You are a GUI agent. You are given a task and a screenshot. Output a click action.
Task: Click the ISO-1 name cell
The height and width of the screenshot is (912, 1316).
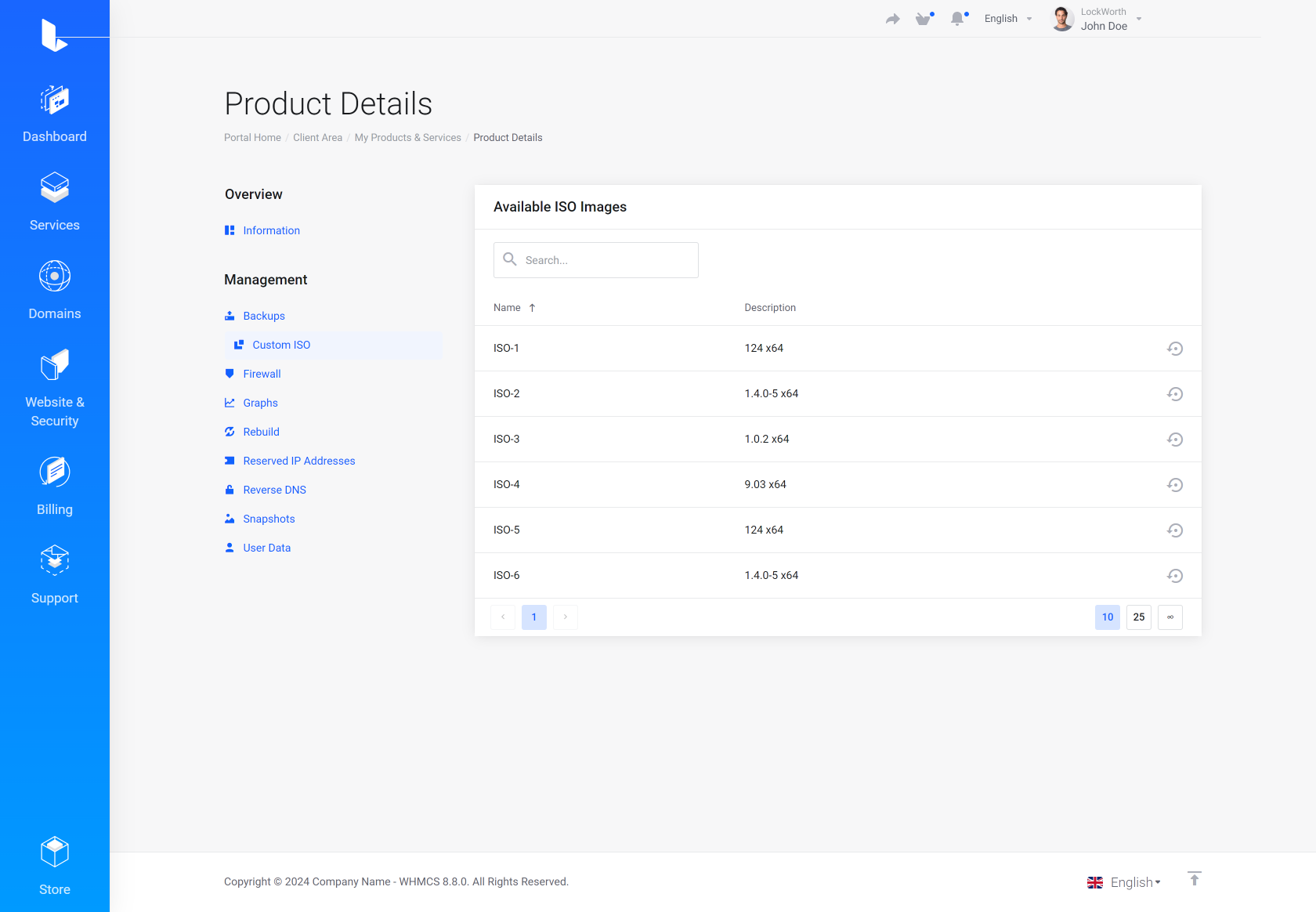coord(506,348)
